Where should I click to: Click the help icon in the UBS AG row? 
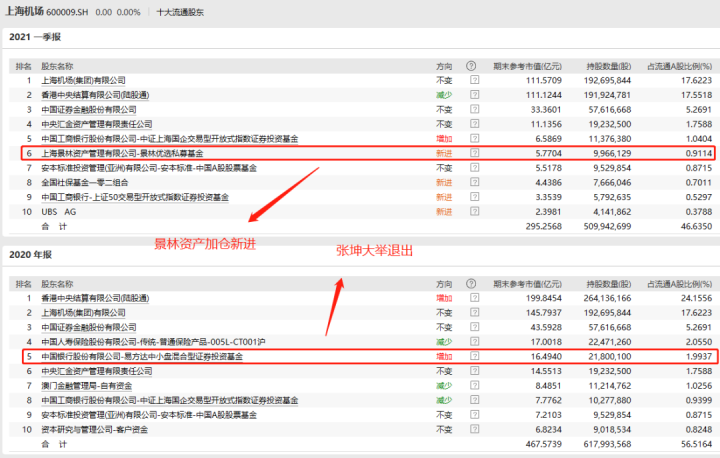(x=474, y=212)
